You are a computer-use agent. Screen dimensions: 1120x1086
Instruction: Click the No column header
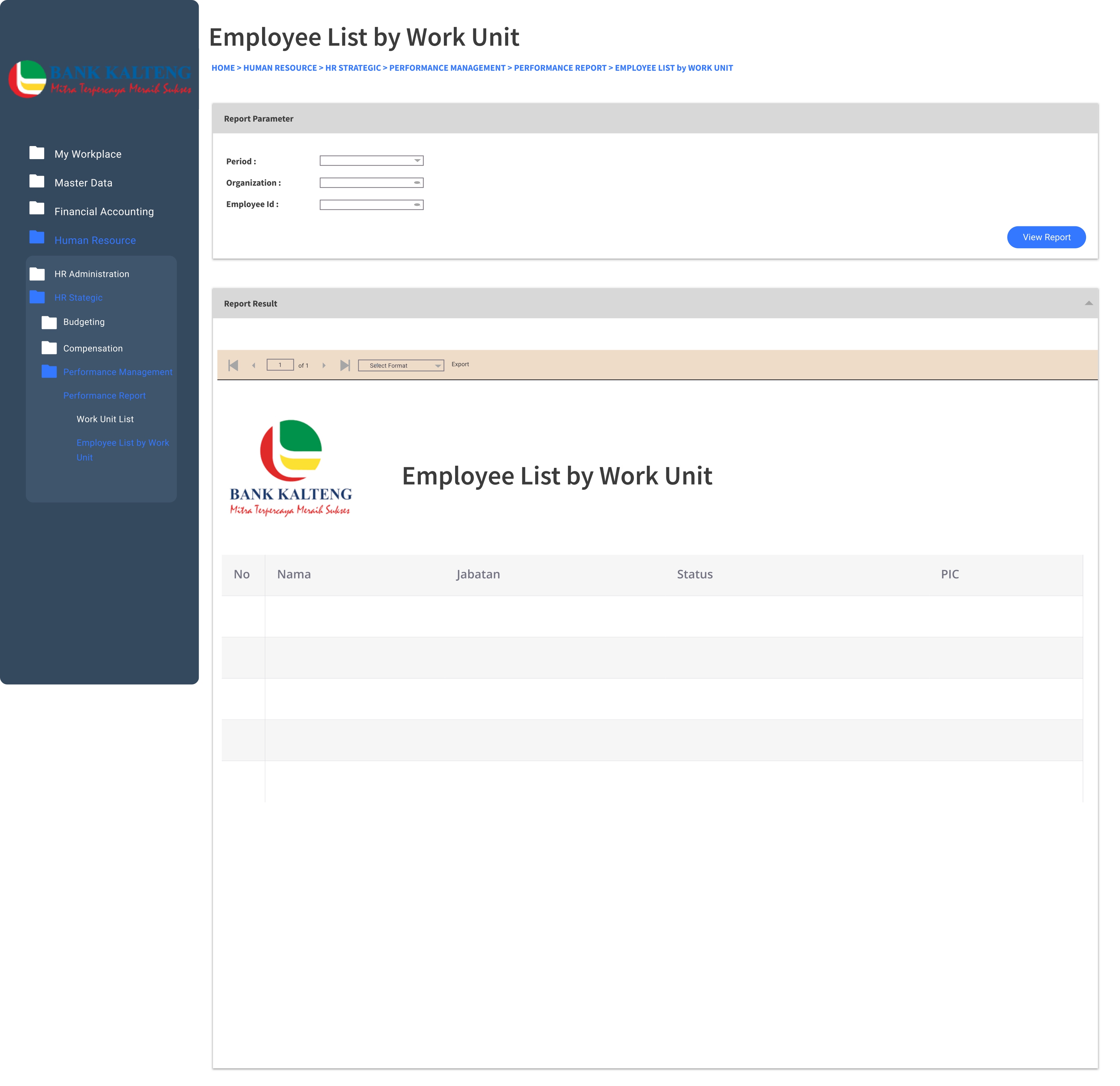coord(242,574)
